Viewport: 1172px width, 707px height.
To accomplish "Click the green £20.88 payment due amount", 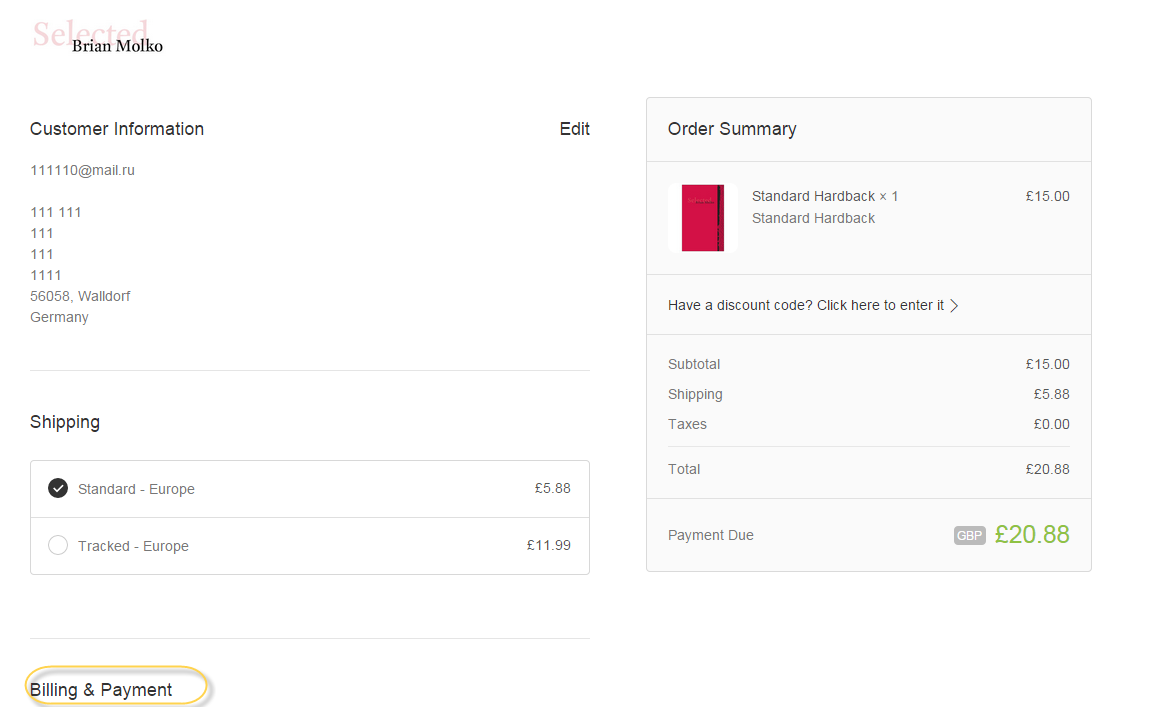I will pos(1031,534).
